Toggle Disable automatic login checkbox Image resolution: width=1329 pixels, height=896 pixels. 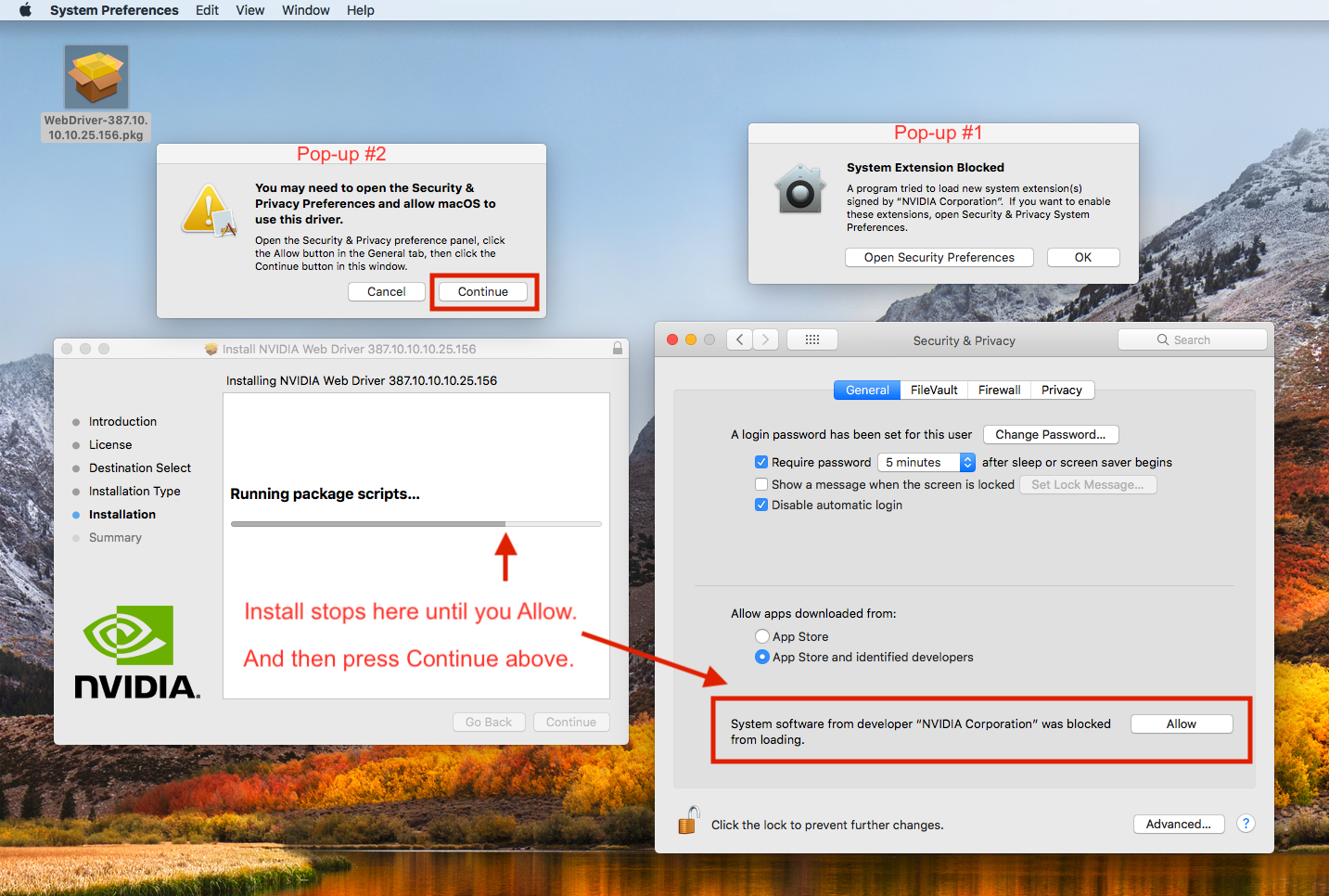click(x=761, y=505)
